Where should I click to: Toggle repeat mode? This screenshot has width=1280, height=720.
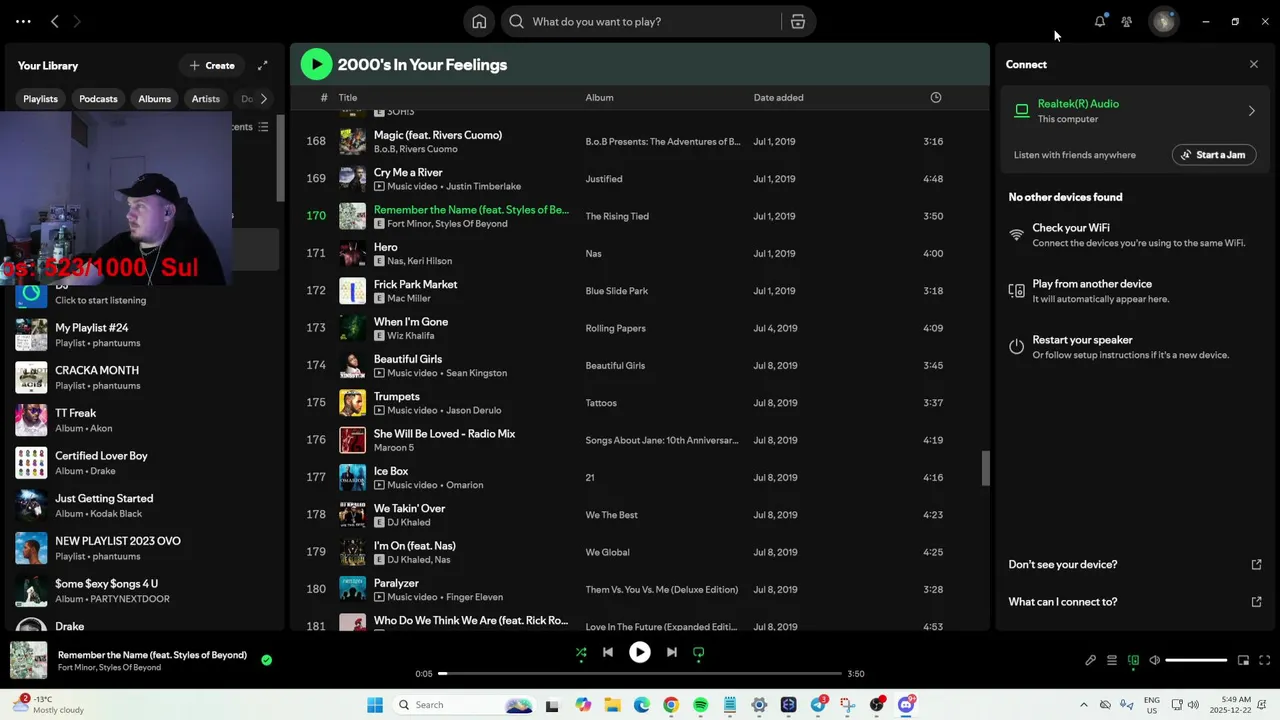tap(698, 652)
